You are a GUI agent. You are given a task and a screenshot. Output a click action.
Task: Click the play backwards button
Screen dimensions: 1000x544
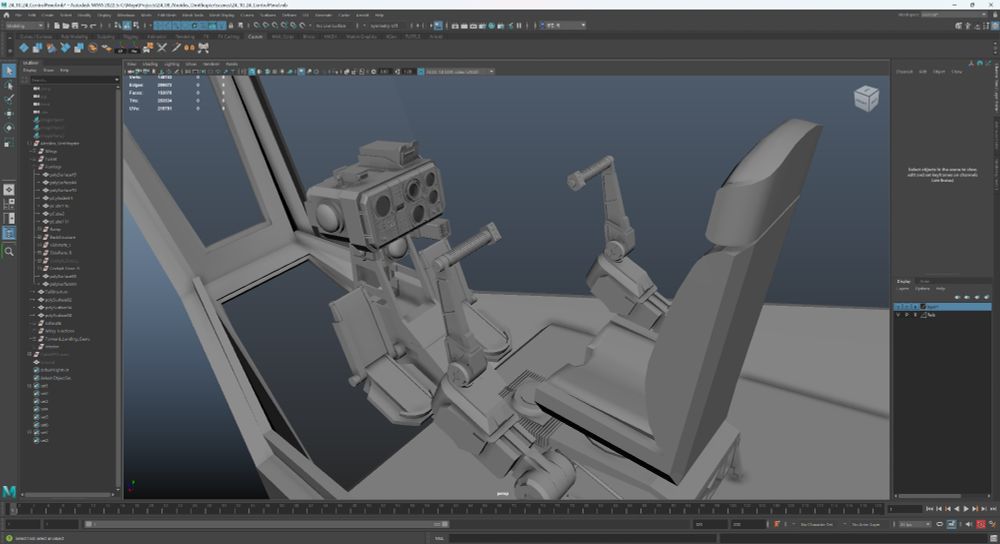point(957,508)
